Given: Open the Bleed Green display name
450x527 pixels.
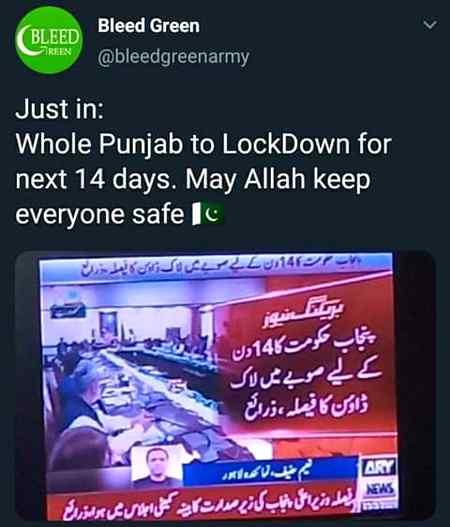Looking at the screenshot, I should point(149,26).
